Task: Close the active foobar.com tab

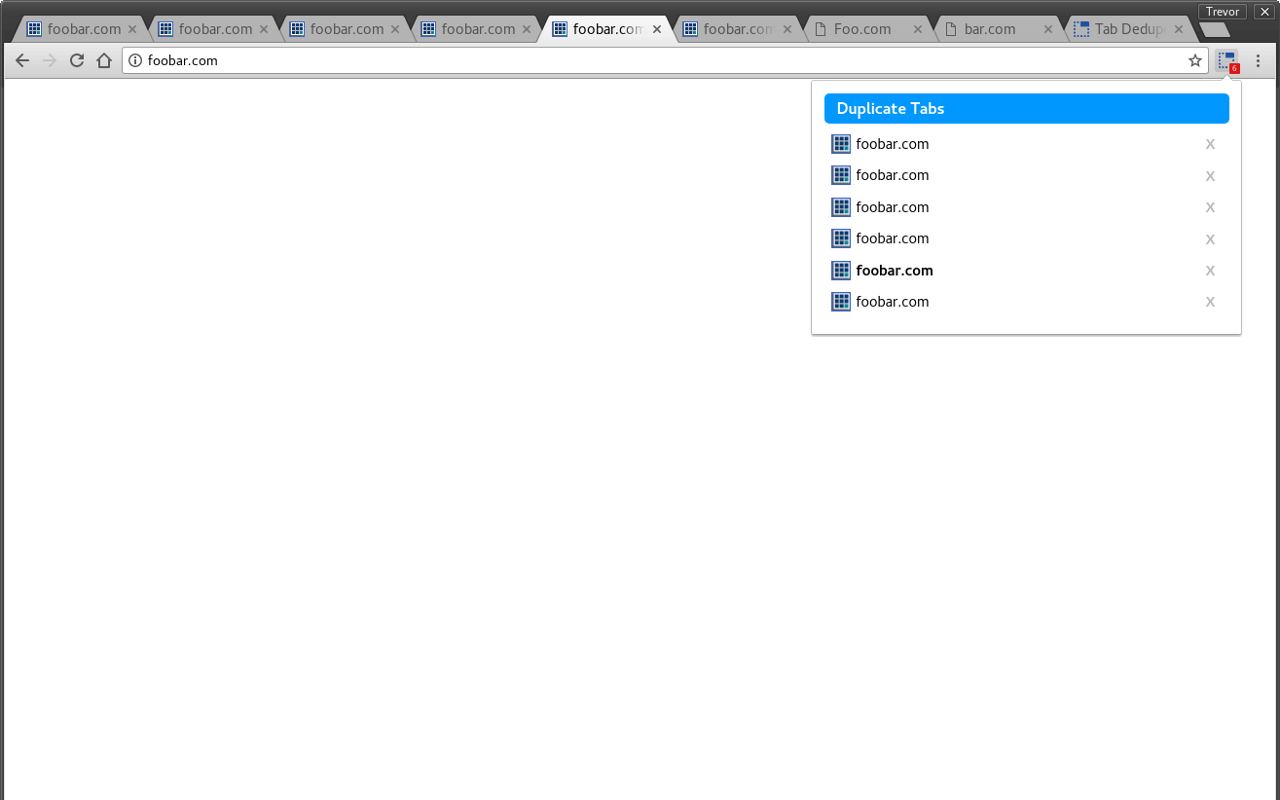Action: pos(657,29)
